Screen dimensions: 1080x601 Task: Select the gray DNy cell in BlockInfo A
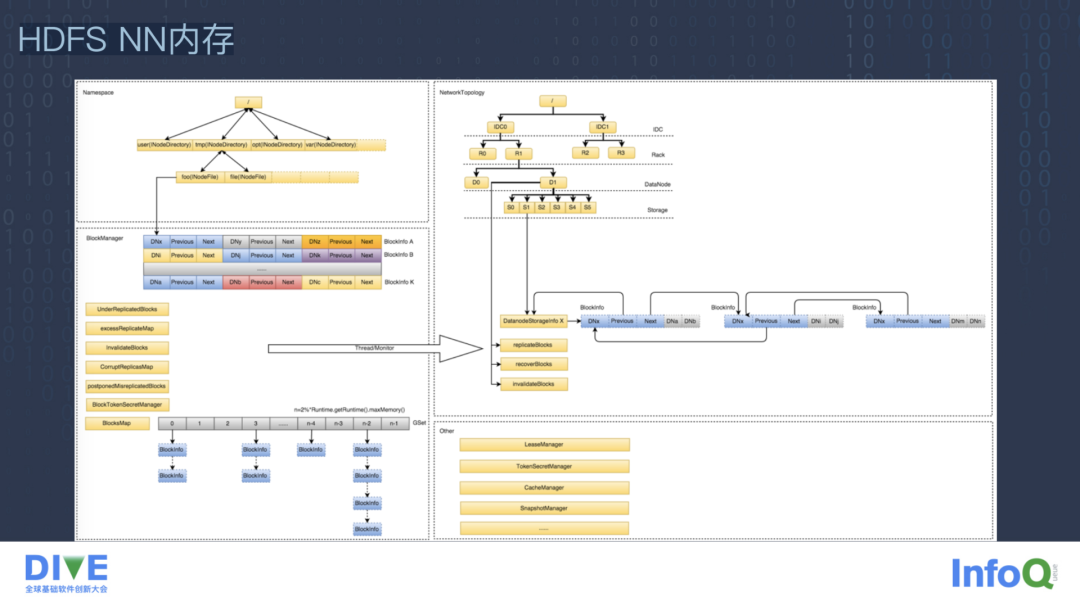point(236,242)
